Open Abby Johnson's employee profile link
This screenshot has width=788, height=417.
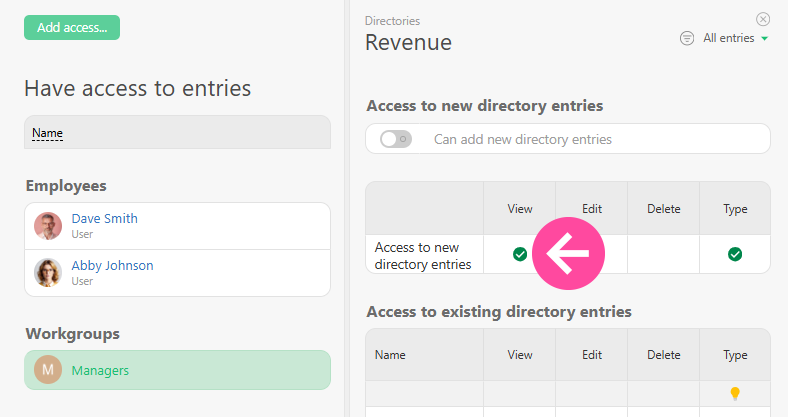(112, 266)
